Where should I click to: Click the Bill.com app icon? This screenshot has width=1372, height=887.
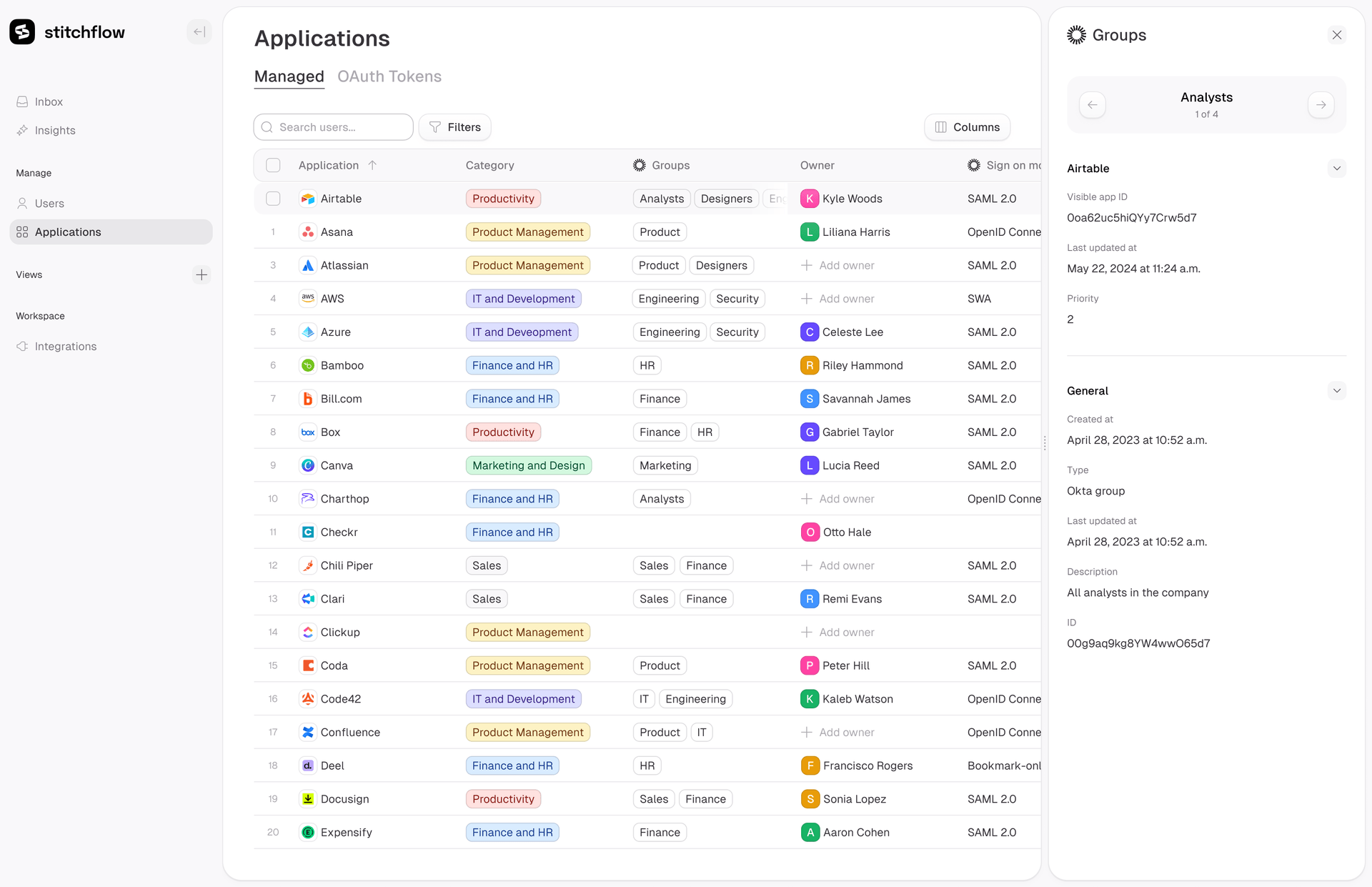(x=308, y=399)
